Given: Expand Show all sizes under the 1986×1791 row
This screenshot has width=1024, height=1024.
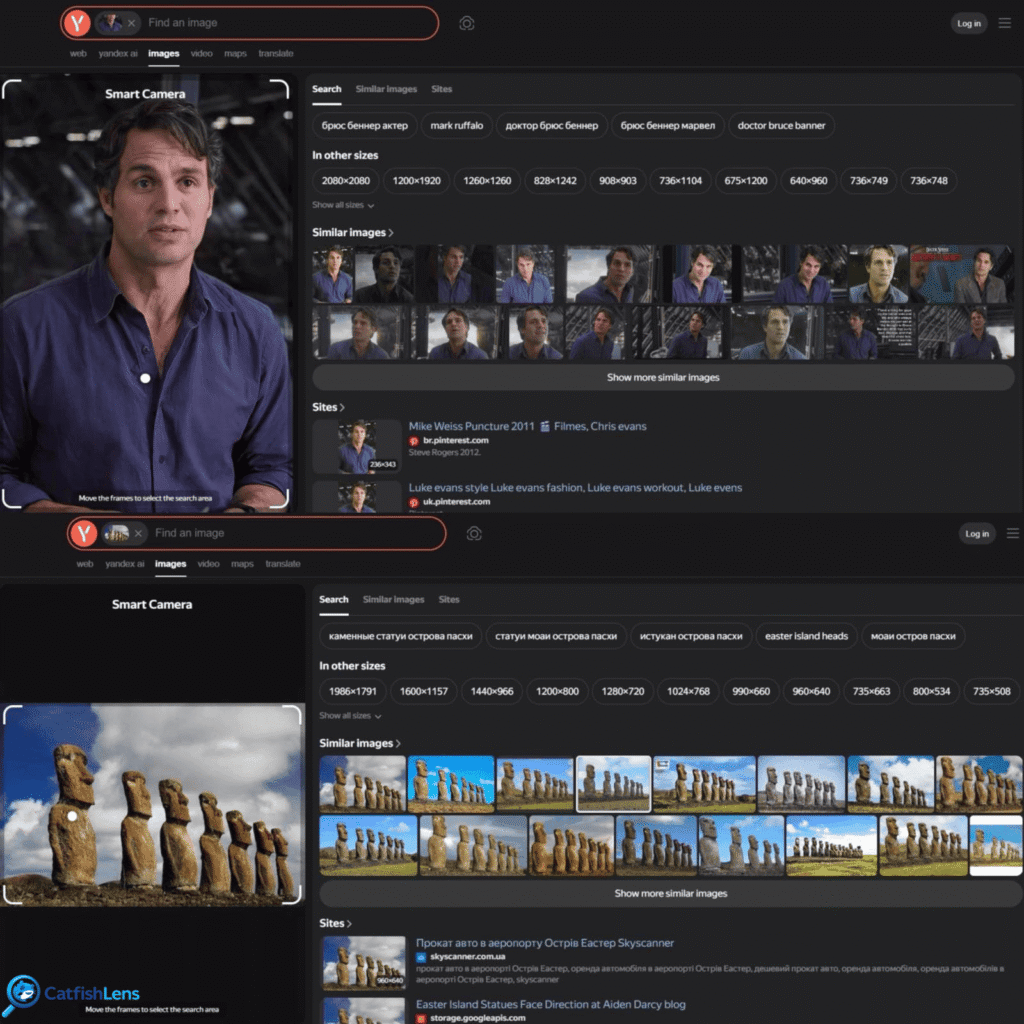Looking at the screenshot, I should pos(350,716).
